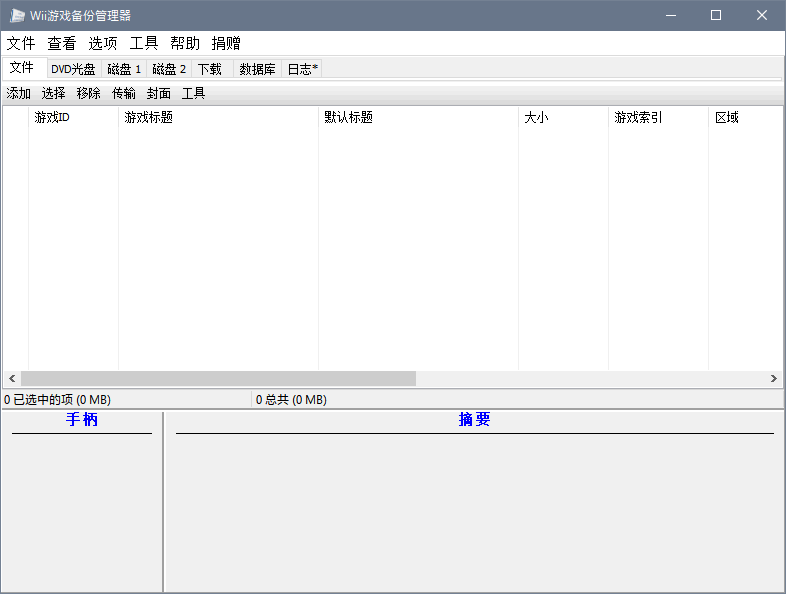Open the 工具 menu in menu bar
Image resolution: width=786 pixels, height=594 pixels.
(x=144, y=43)
